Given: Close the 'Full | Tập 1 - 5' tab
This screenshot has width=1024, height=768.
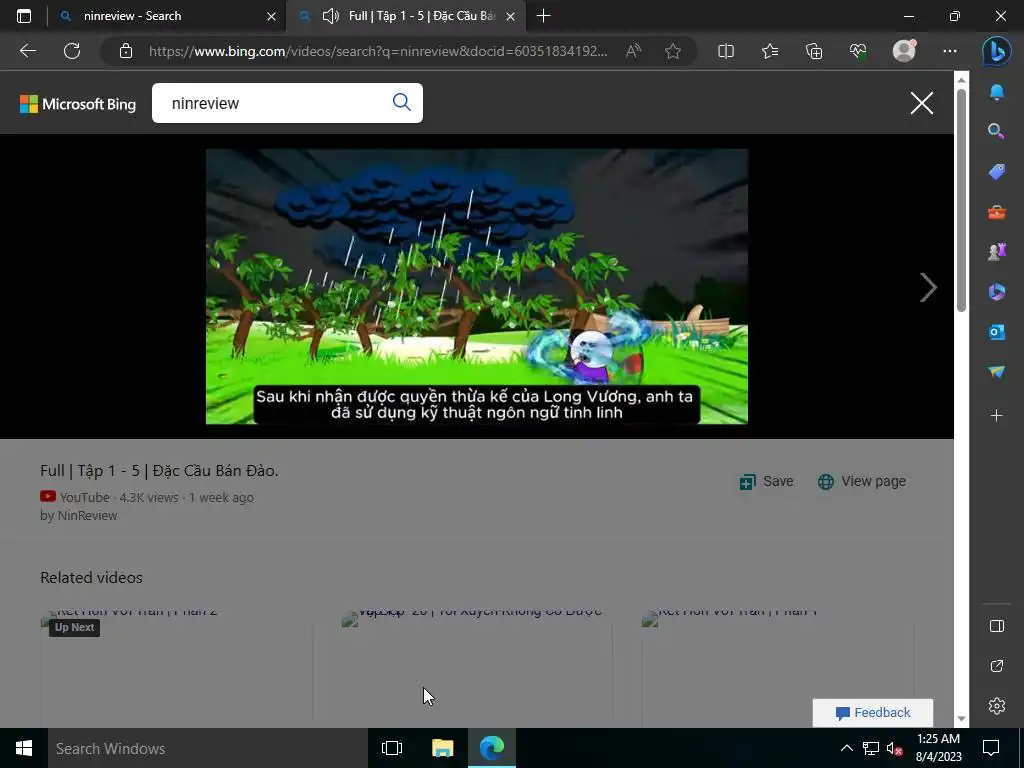Looking at the screenshot, I should click(511, 16).
